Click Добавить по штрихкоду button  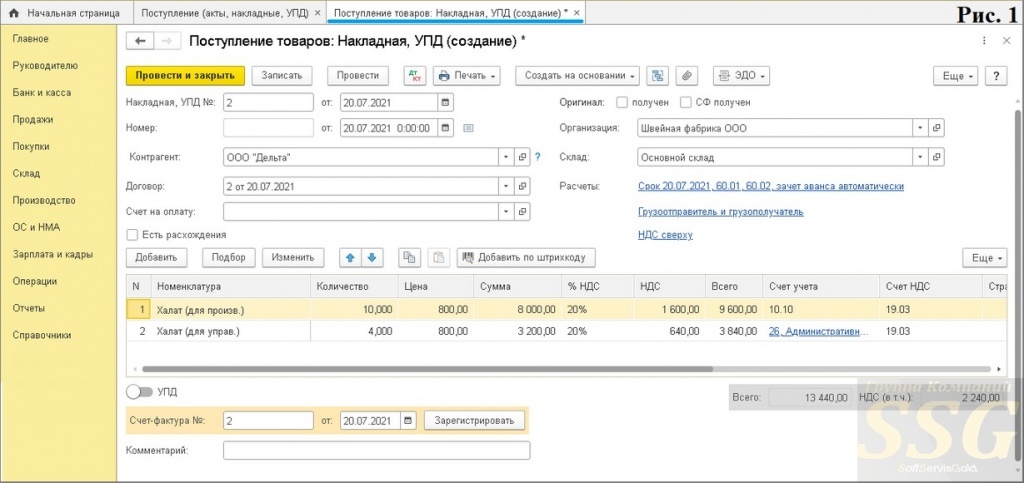(526, 258)
